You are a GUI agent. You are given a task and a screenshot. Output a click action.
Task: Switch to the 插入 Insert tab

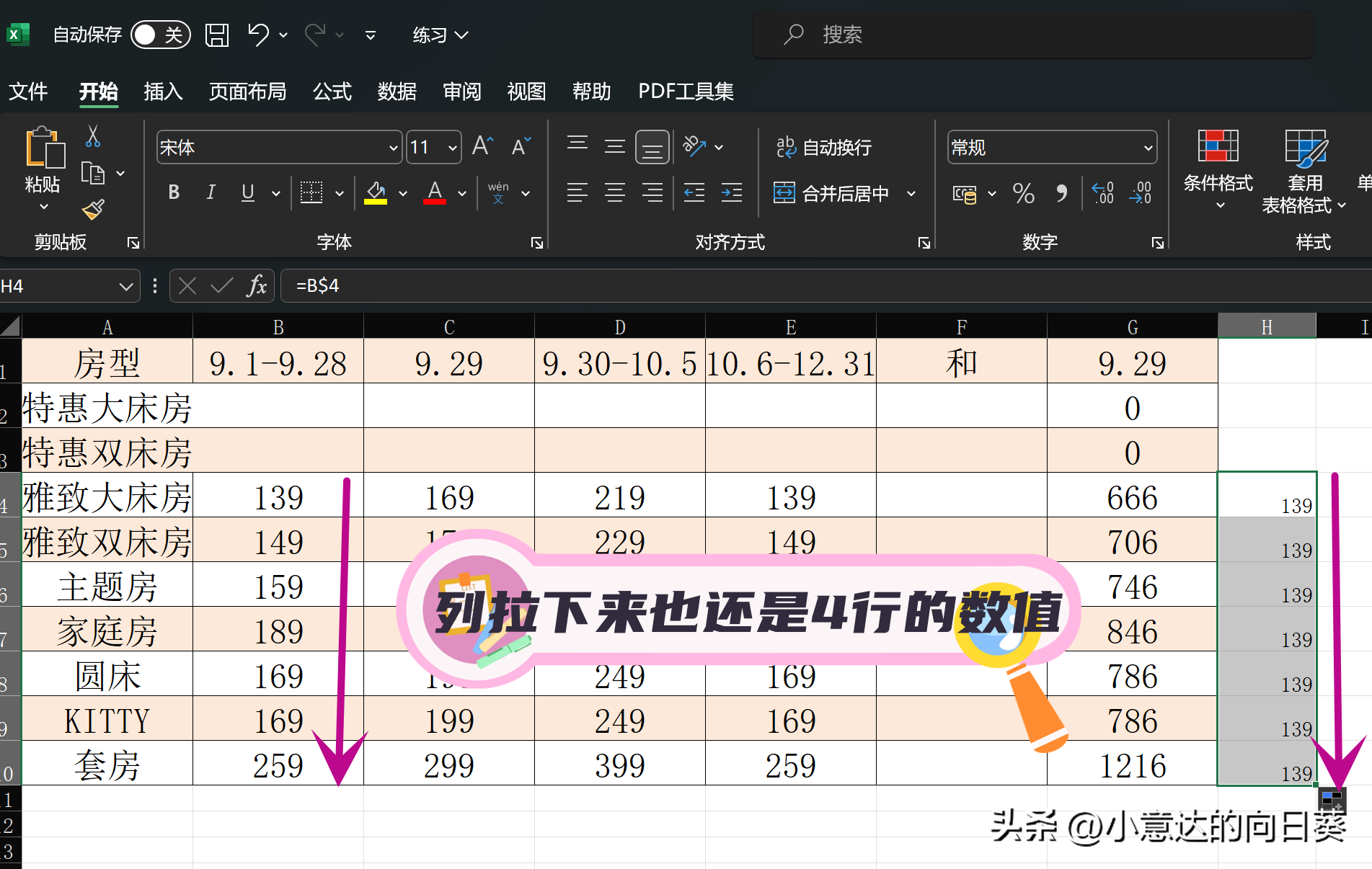(163, 92)
